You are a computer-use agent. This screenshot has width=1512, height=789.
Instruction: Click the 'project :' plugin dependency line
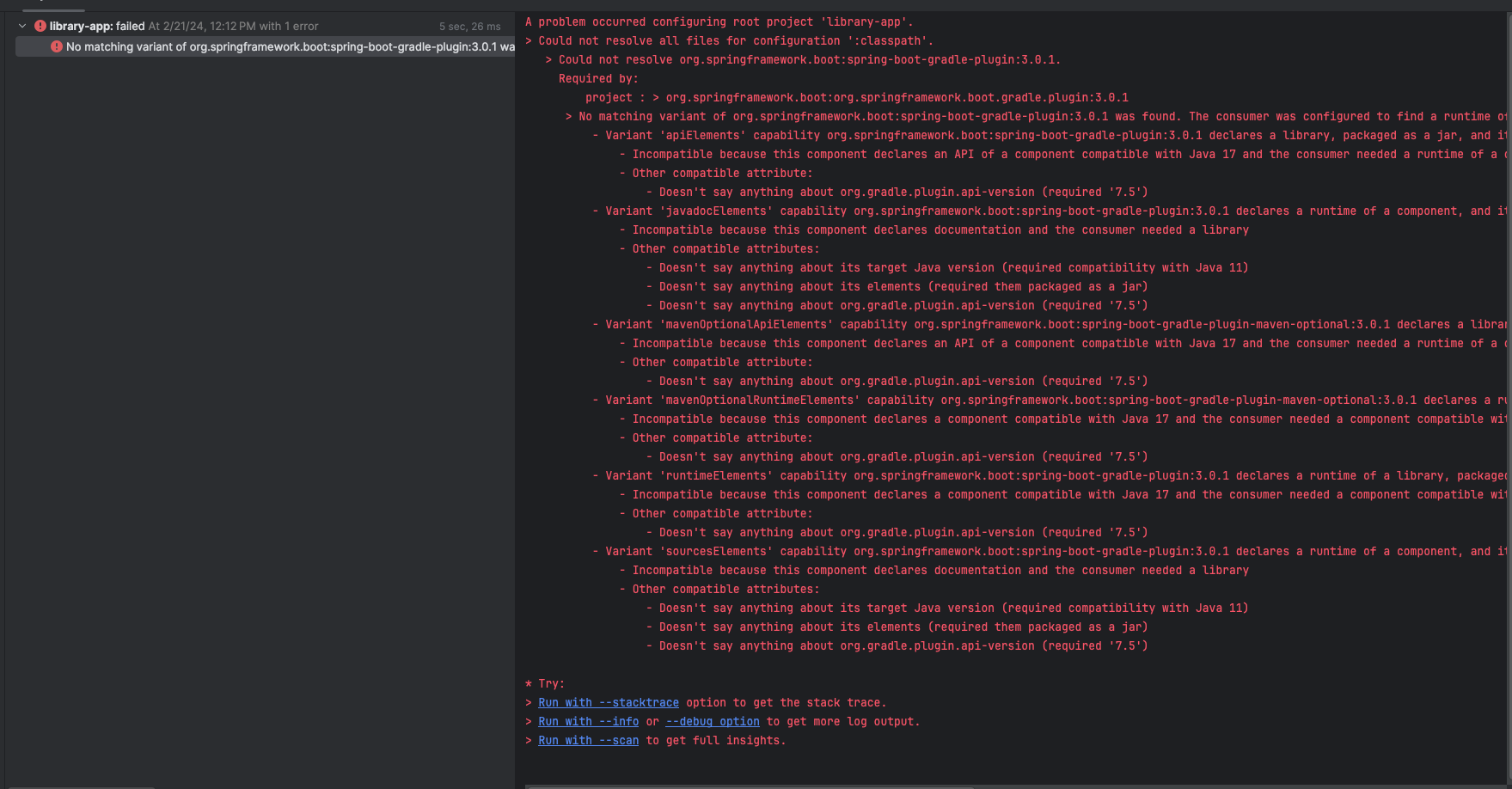(857, 97)
